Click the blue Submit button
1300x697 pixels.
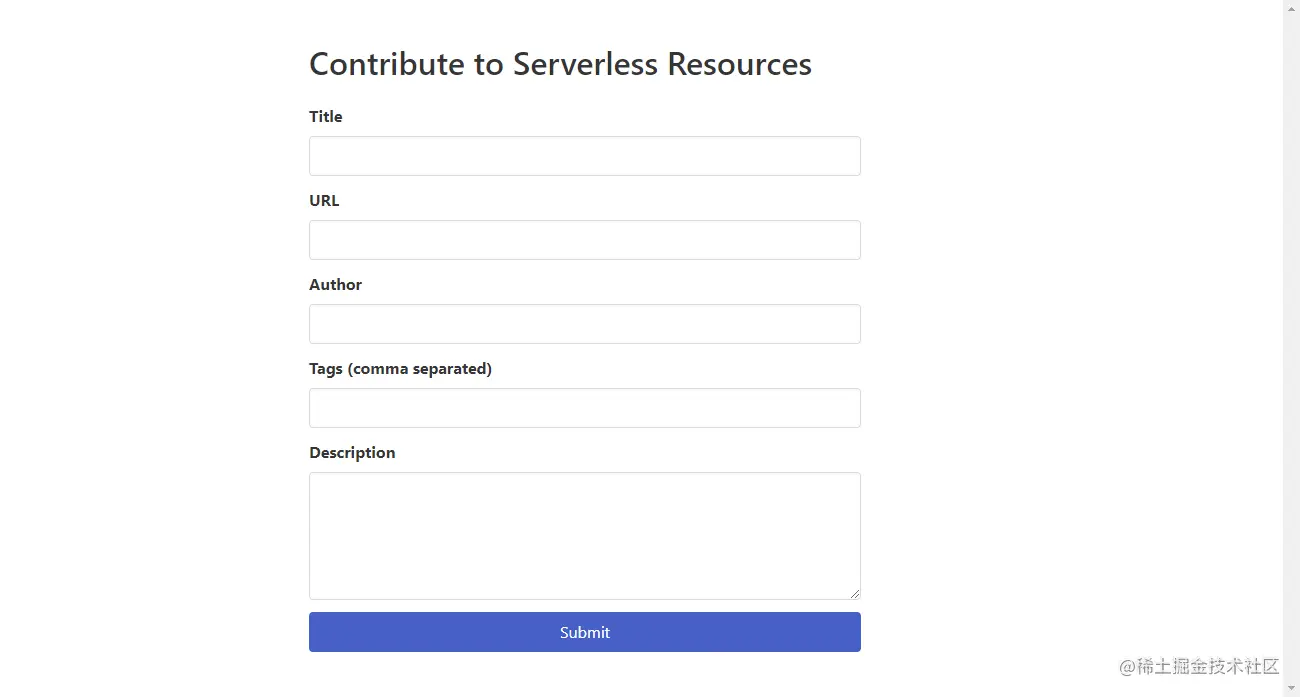pos(584,632)
